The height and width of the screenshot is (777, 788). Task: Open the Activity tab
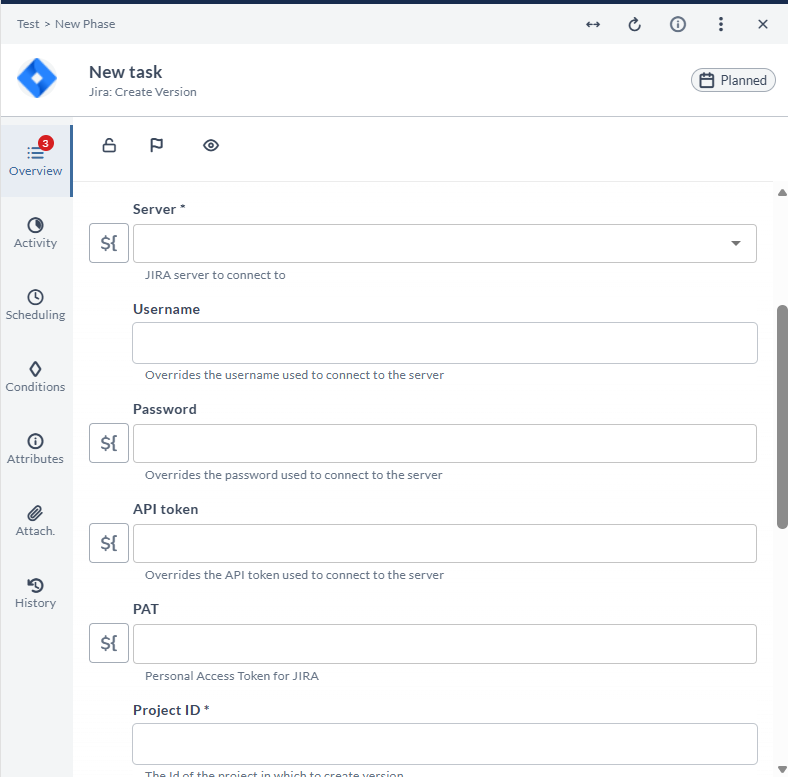(36, 233)
